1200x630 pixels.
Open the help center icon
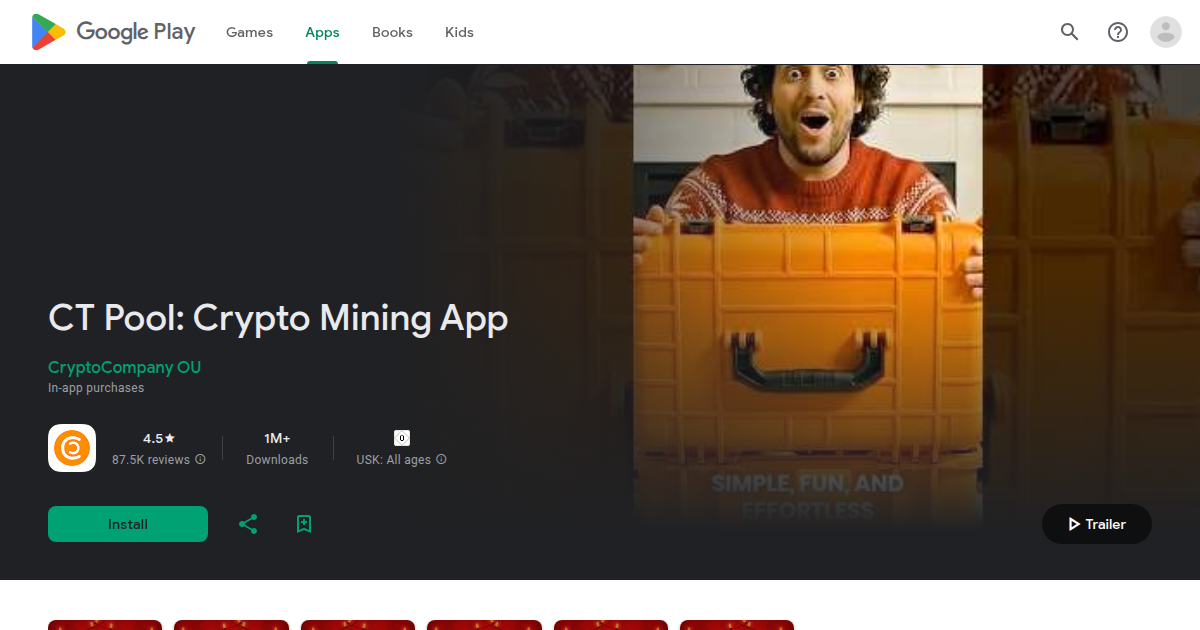1118,32
